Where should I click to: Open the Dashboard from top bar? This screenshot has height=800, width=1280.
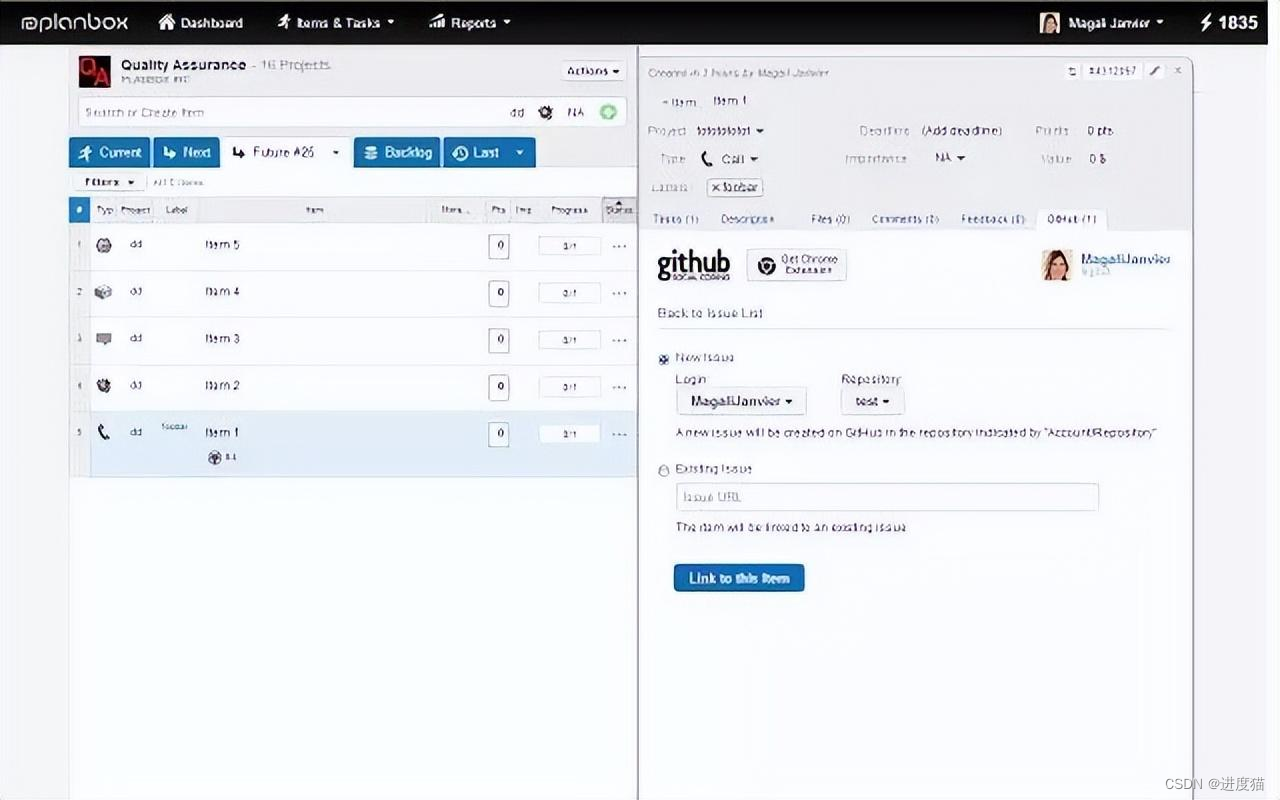(x=201, y=22)
